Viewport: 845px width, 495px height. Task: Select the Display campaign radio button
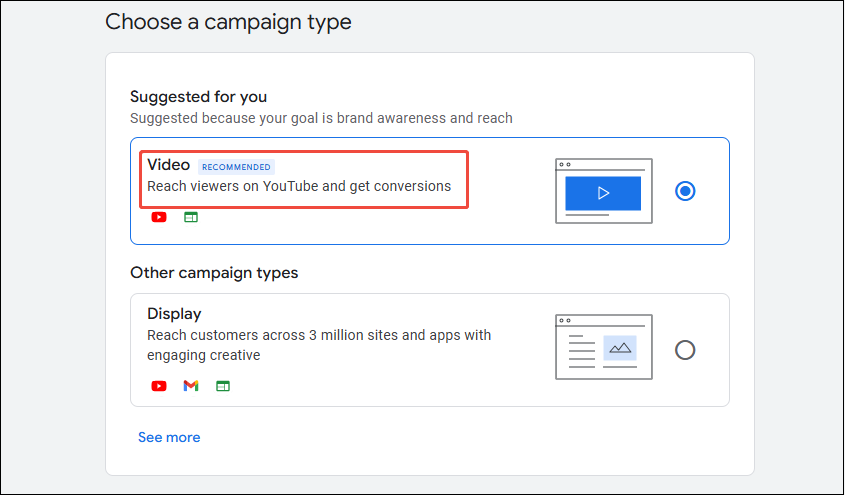point(685,350)
